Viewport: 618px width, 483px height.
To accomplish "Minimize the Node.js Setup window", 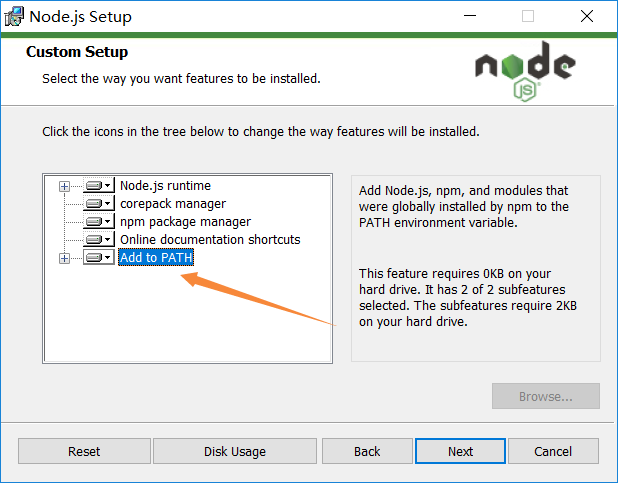I will (469, 16).
